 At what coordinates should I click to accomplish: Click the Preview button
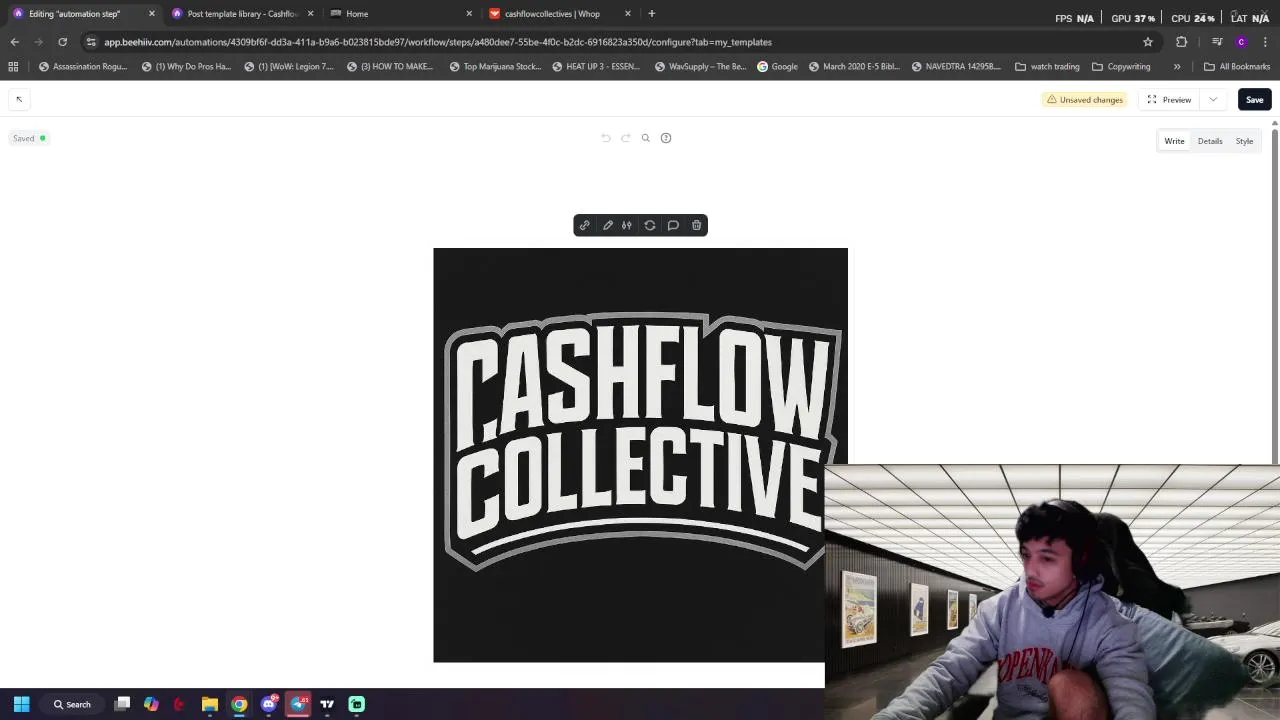click(1169, 99)
